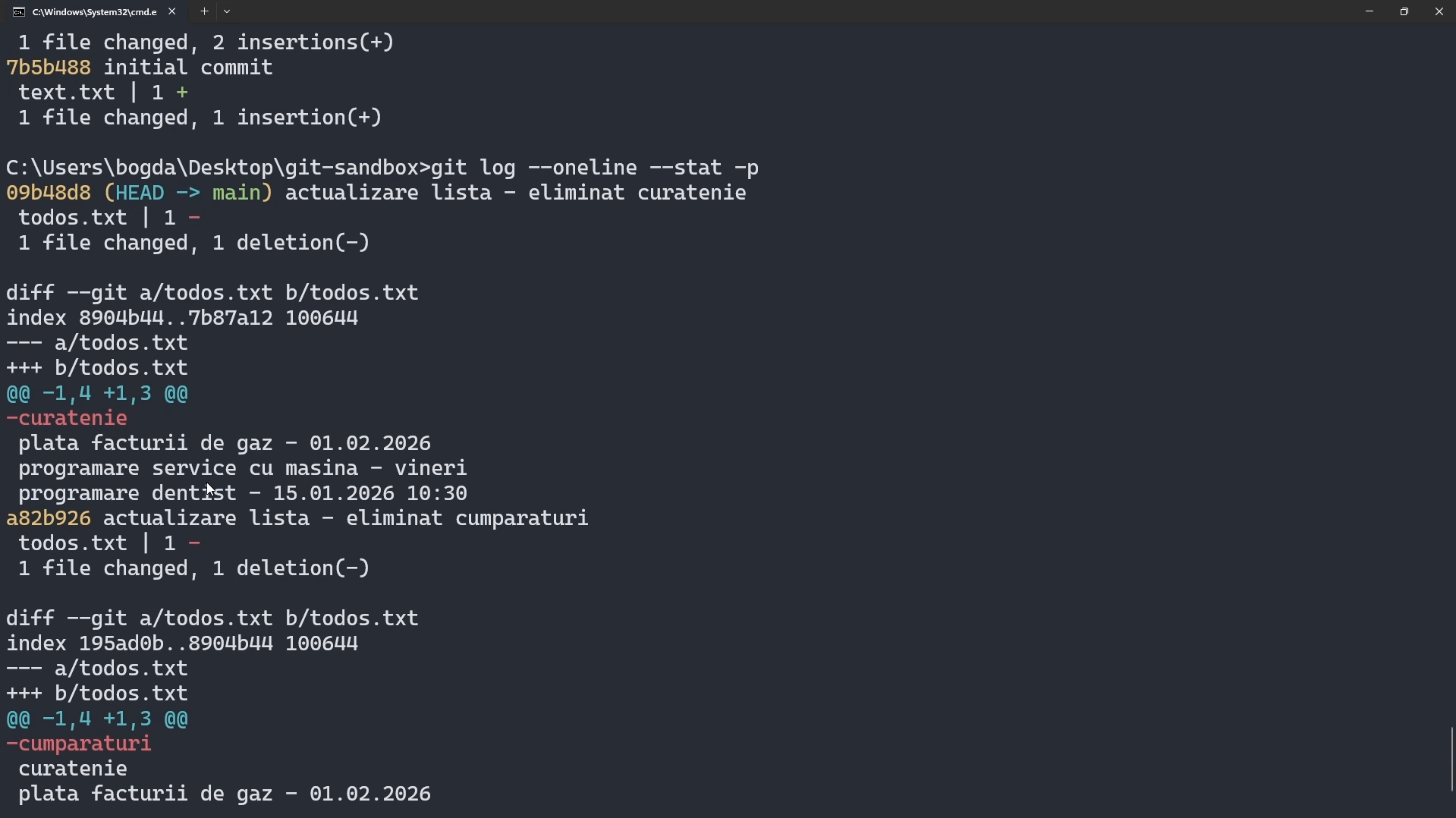
Task: Click the "initial commit" message text
Action: point(188,68)
